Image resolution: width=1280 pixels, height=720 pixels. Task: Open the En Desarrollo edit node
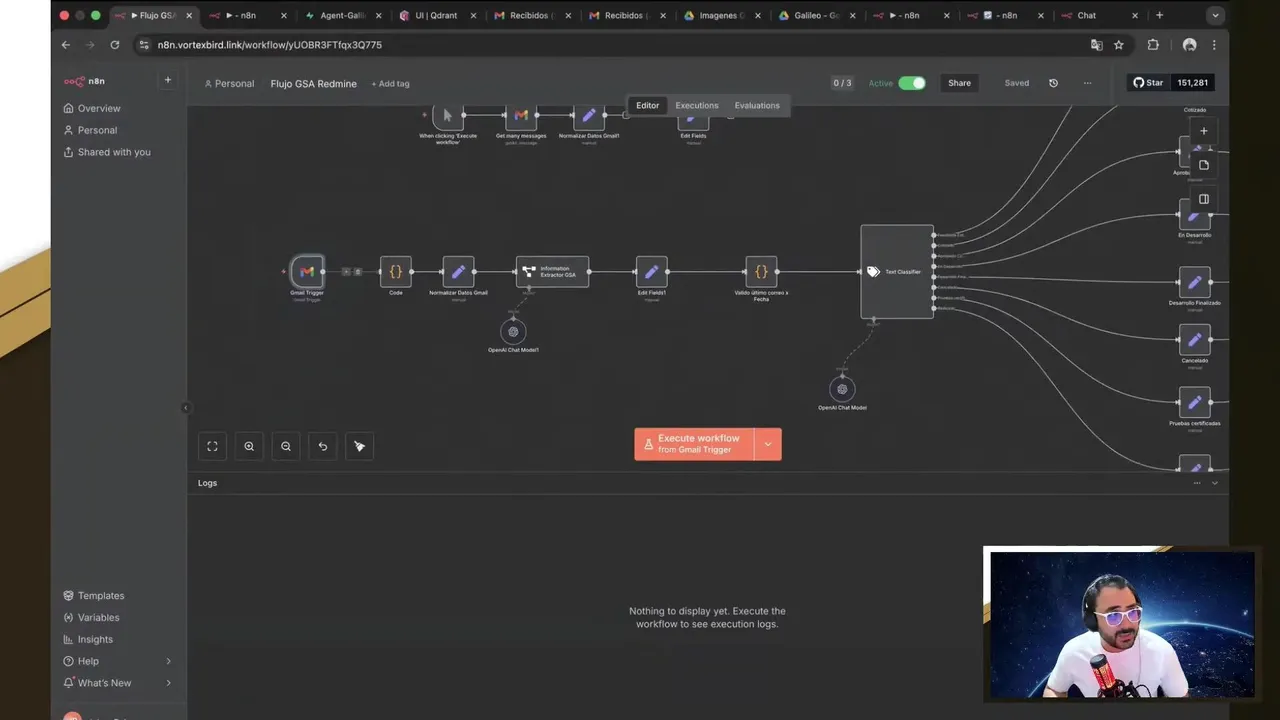click(1194, 214)
